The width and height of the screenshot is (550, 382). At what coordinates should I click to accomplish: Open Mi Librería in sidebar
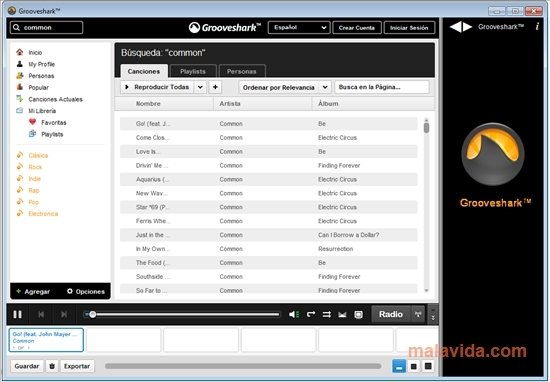click(42, 111)
